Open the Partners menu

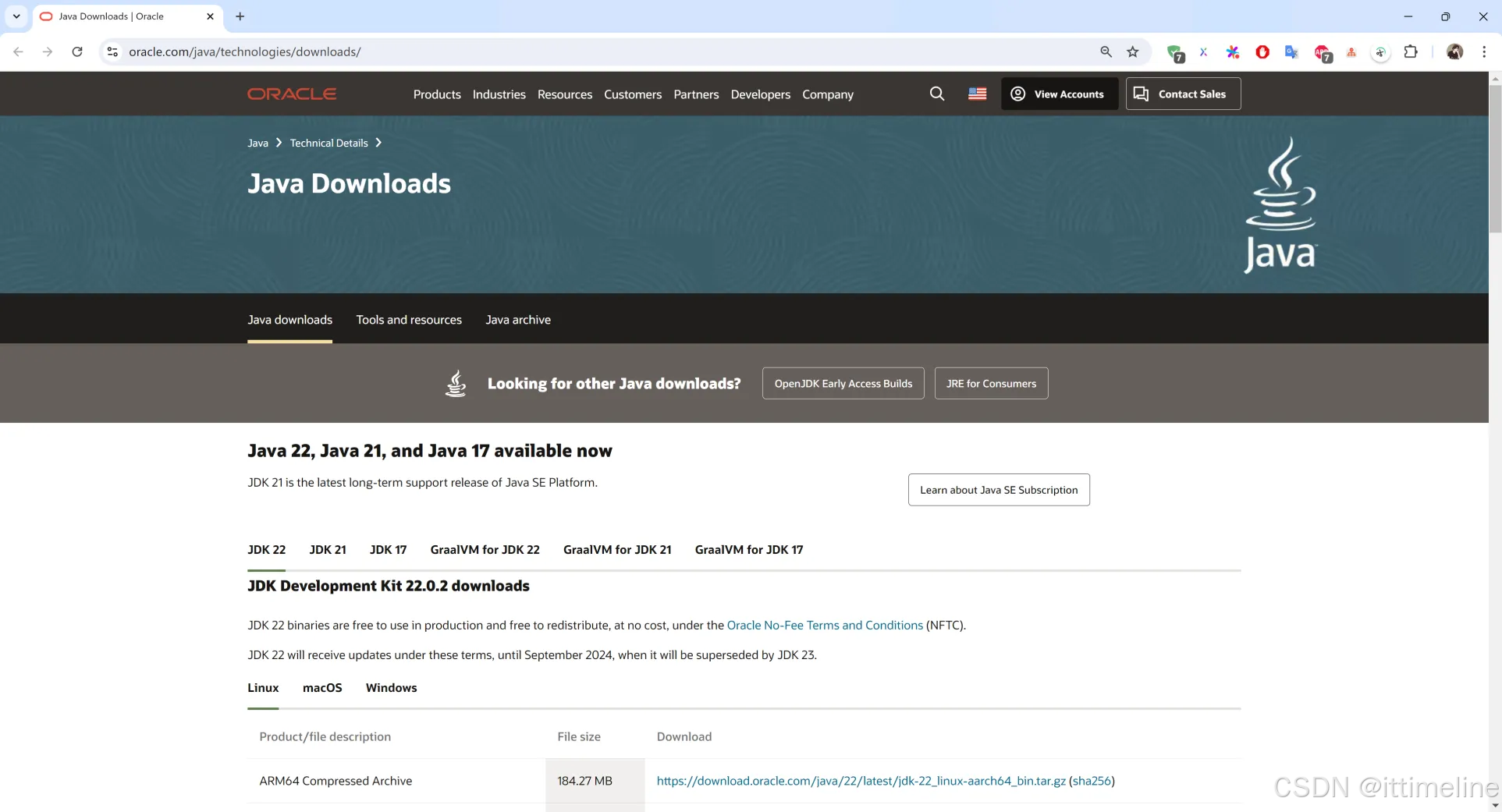tap(696, 94)
